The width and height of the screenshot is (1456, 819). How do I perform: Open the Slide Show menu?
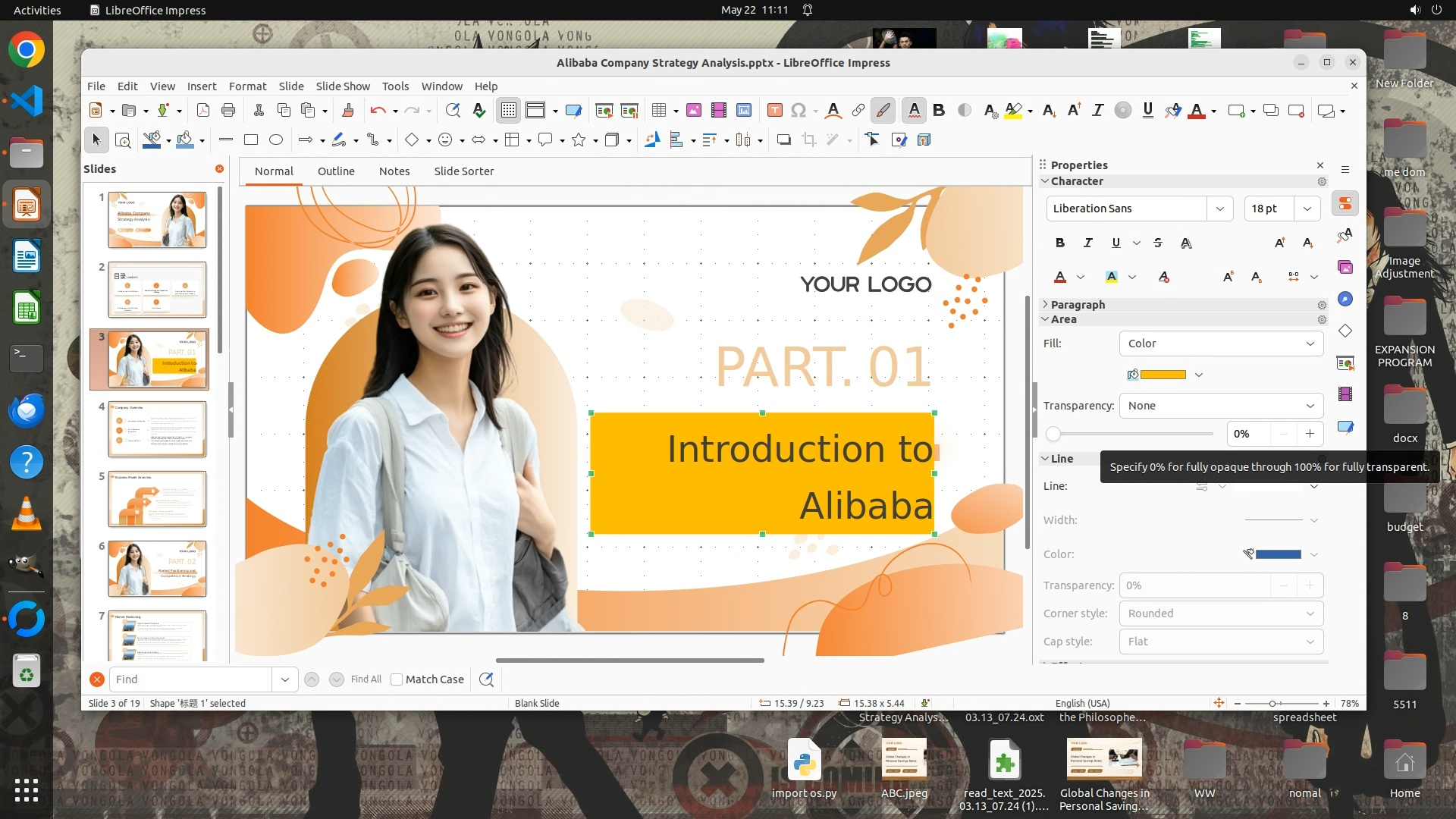point(343,86)
